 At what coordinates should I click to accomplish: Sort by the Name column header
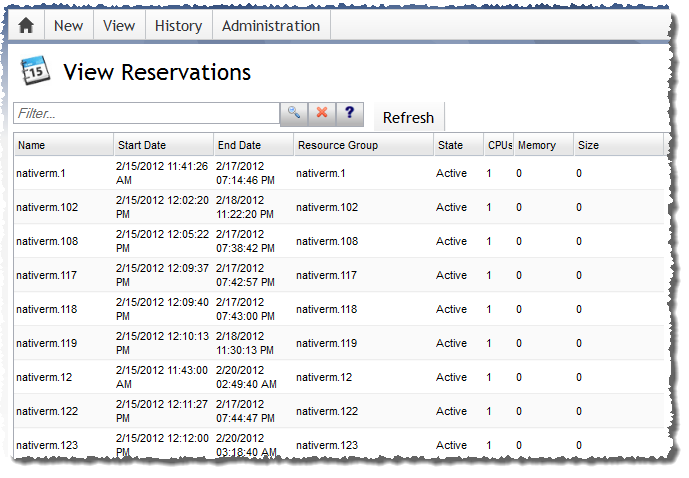[x=62, y=145]
